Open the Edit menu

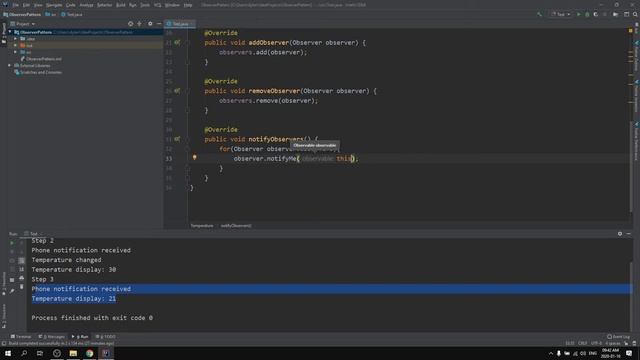pyautogui.click(x=26, y=5)
